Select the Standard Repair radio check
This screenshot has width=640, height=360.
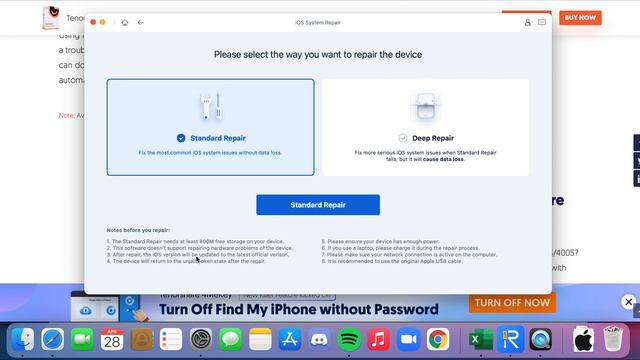click(181, 138)
